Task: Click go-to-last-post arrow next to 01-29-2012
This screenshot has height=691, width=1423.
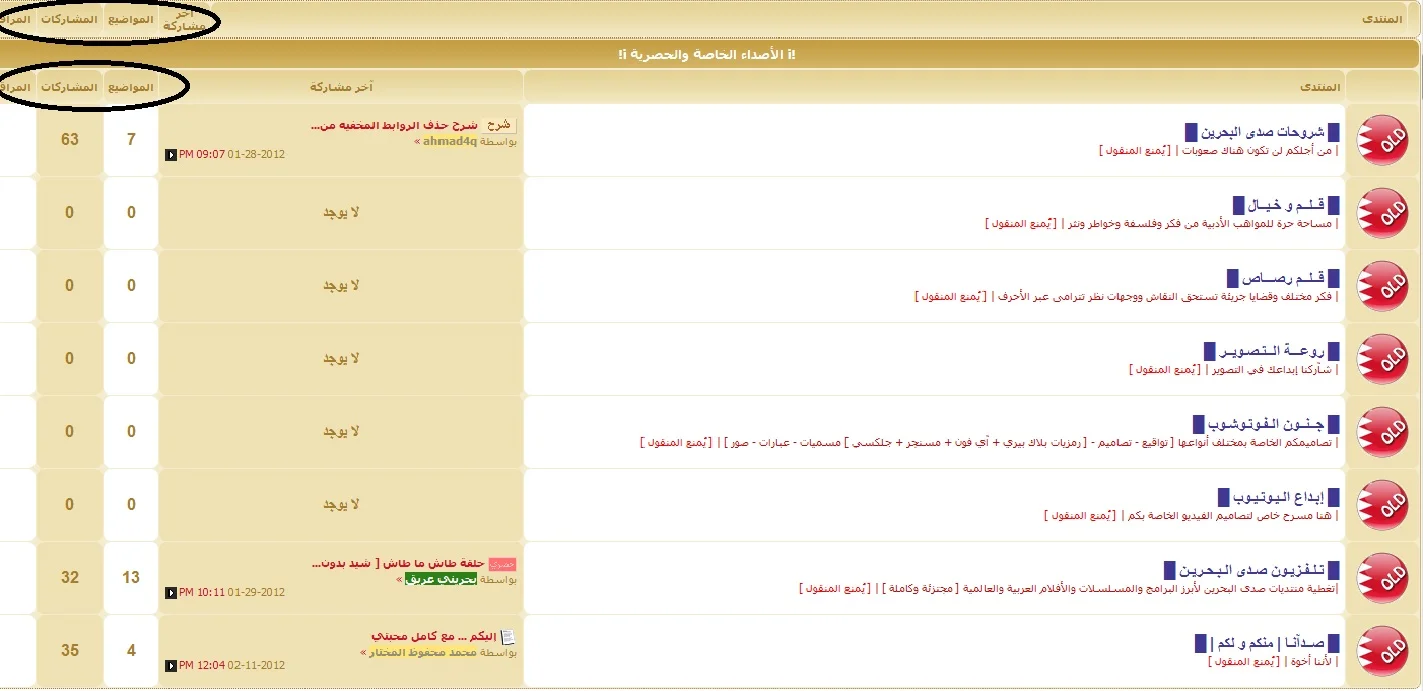Action: coord(171,593)
